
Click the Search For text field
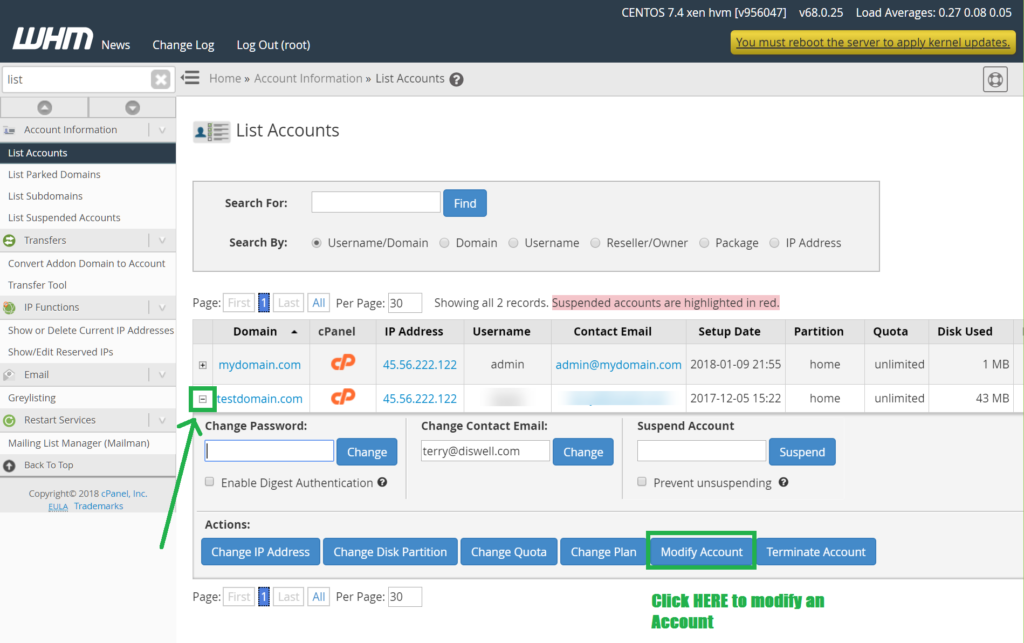(375, 202)
